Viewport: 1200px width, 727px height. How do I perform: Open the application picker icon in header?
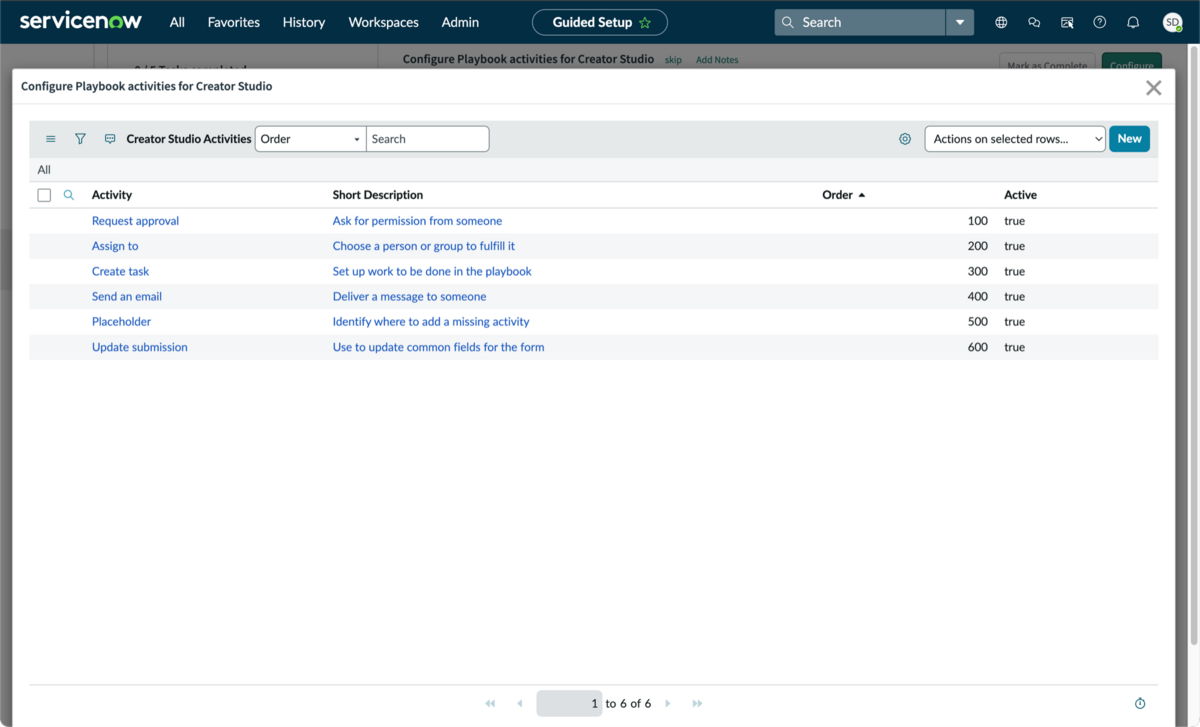(1067, 22)
